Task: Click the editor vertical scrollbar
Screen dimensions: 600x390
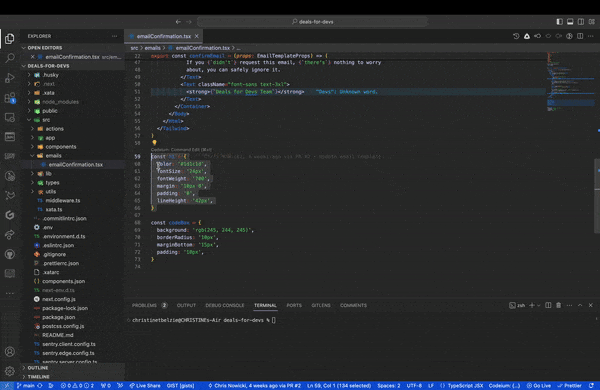Action: [597, 196]
